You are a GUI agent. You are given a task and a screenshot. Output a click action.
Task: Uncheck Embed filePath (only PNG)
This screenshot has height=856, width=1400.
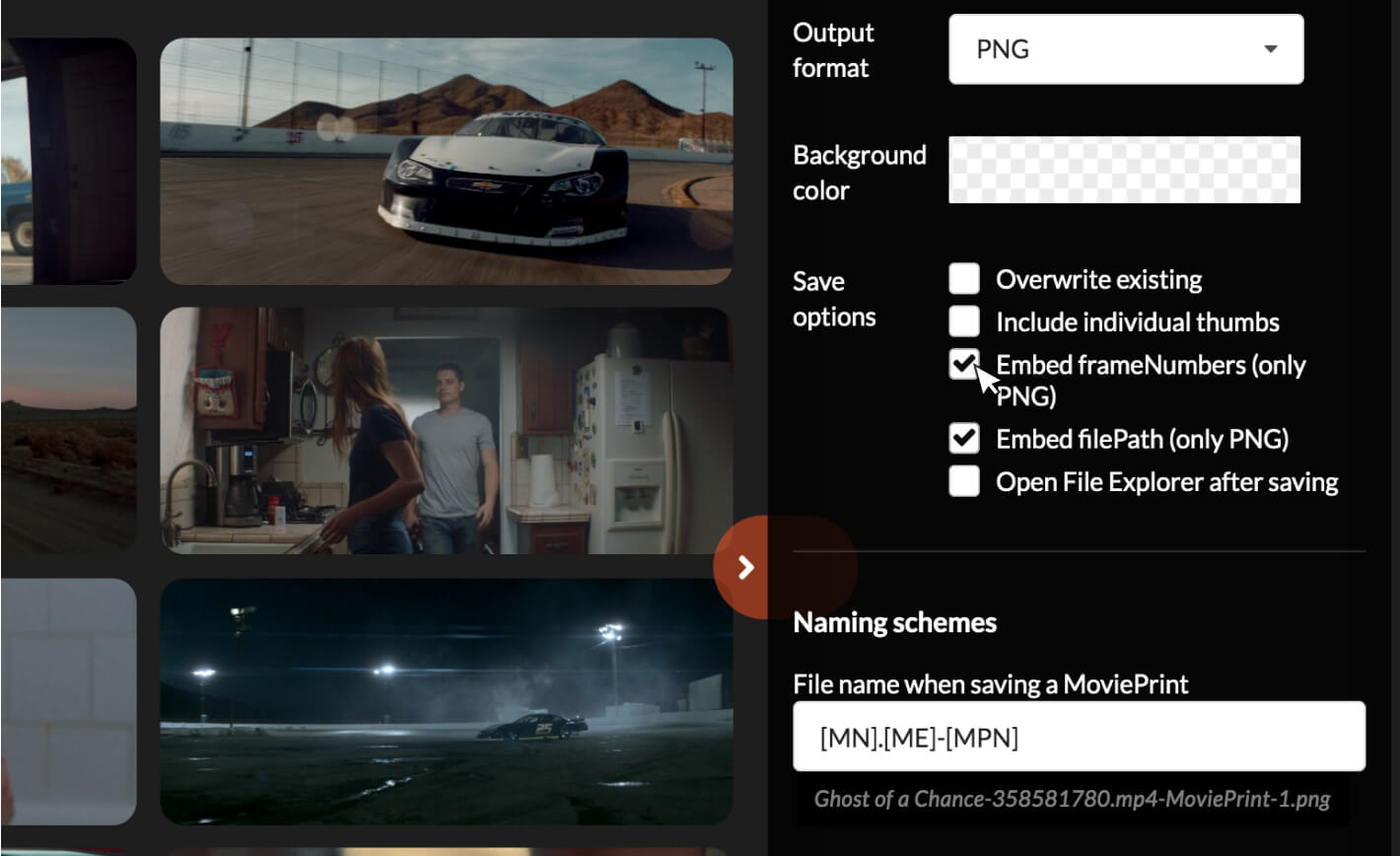point(964,439)
